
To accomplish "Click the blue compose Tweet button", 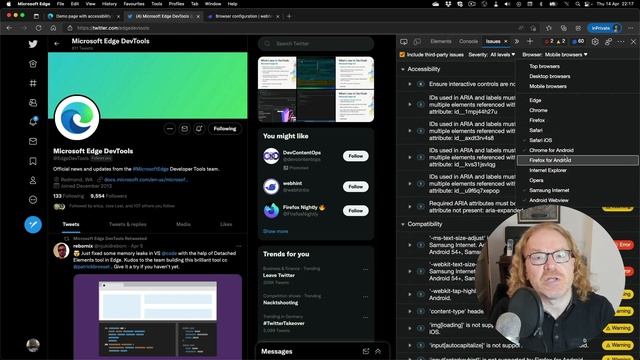I will pos(33,224).
